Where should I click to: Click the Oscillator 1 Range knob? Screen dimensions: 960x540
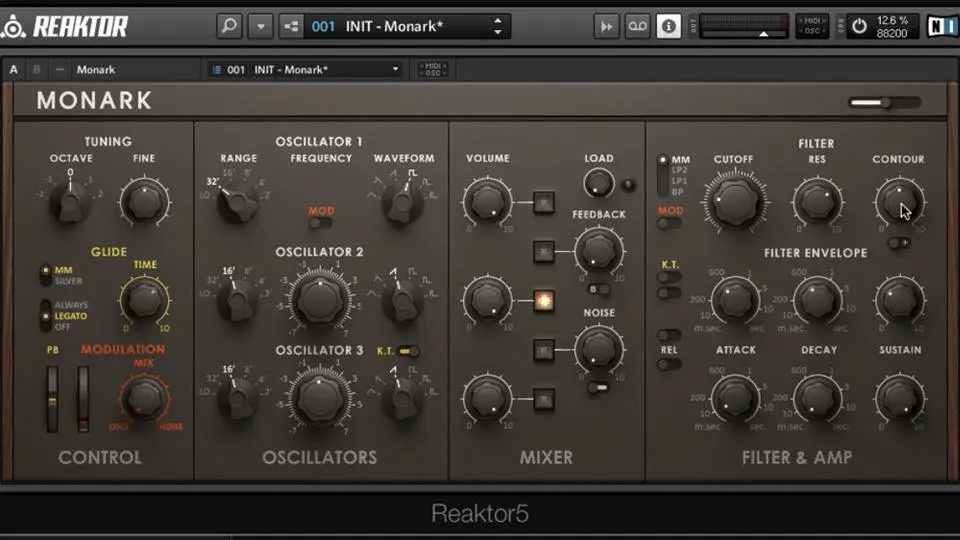click(238, 202)
